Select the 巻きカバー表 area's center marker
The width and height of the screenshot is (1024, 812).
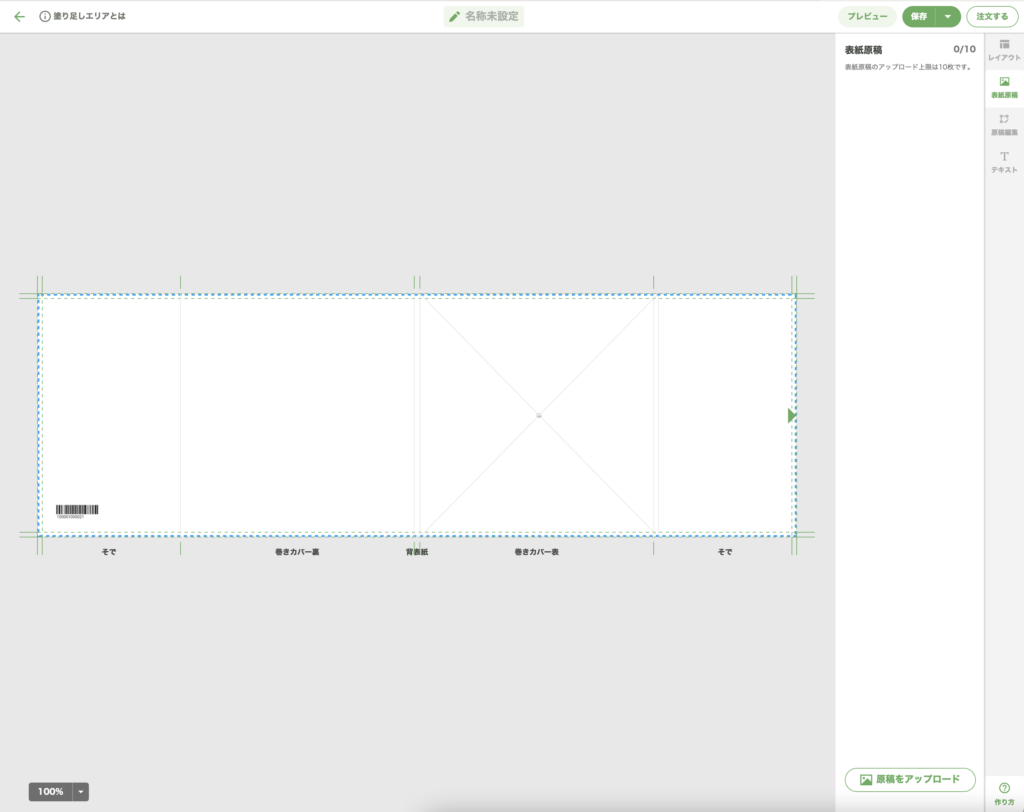coord(539,415)
